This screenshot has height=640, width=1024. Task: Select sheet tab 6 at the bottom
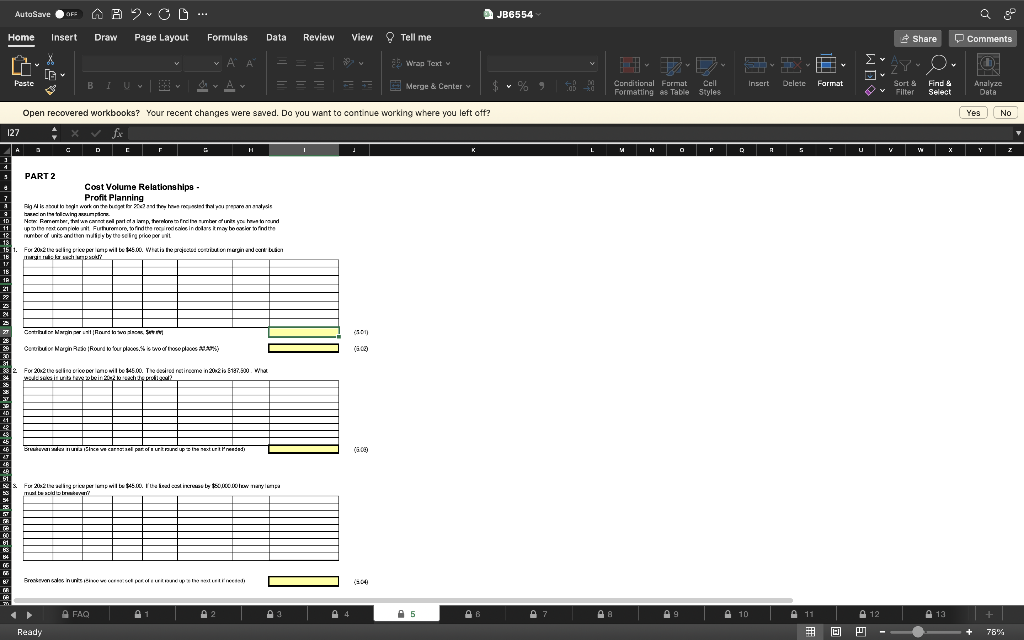[472, 613]
